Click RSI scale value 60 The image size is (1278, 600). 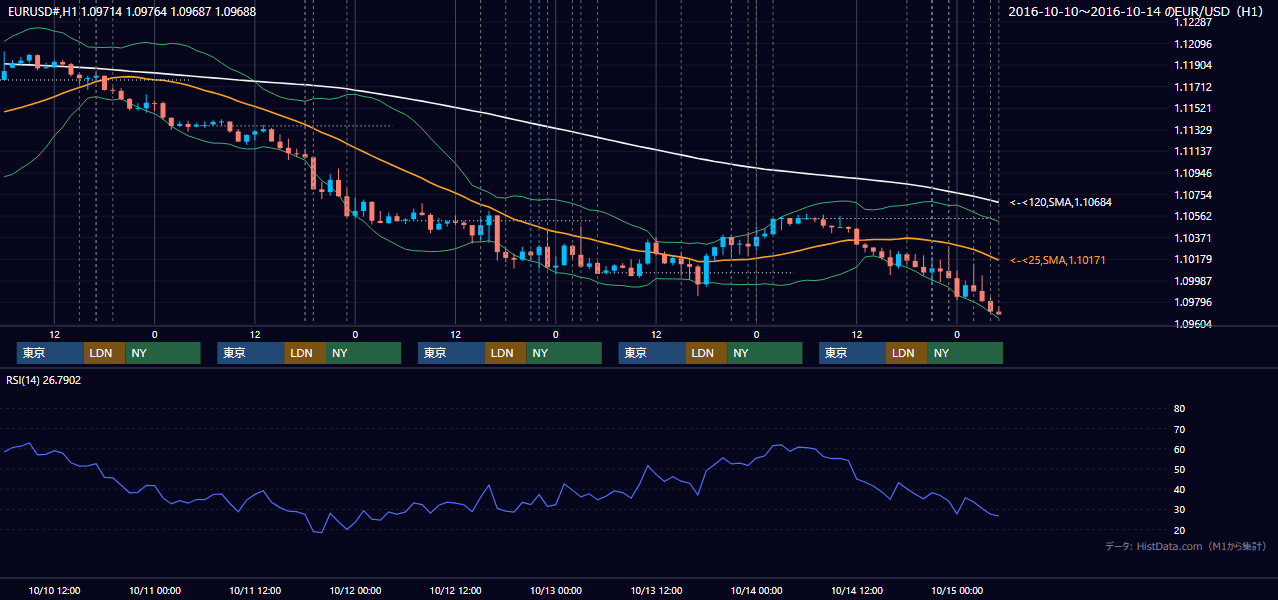pos(1179,449)
